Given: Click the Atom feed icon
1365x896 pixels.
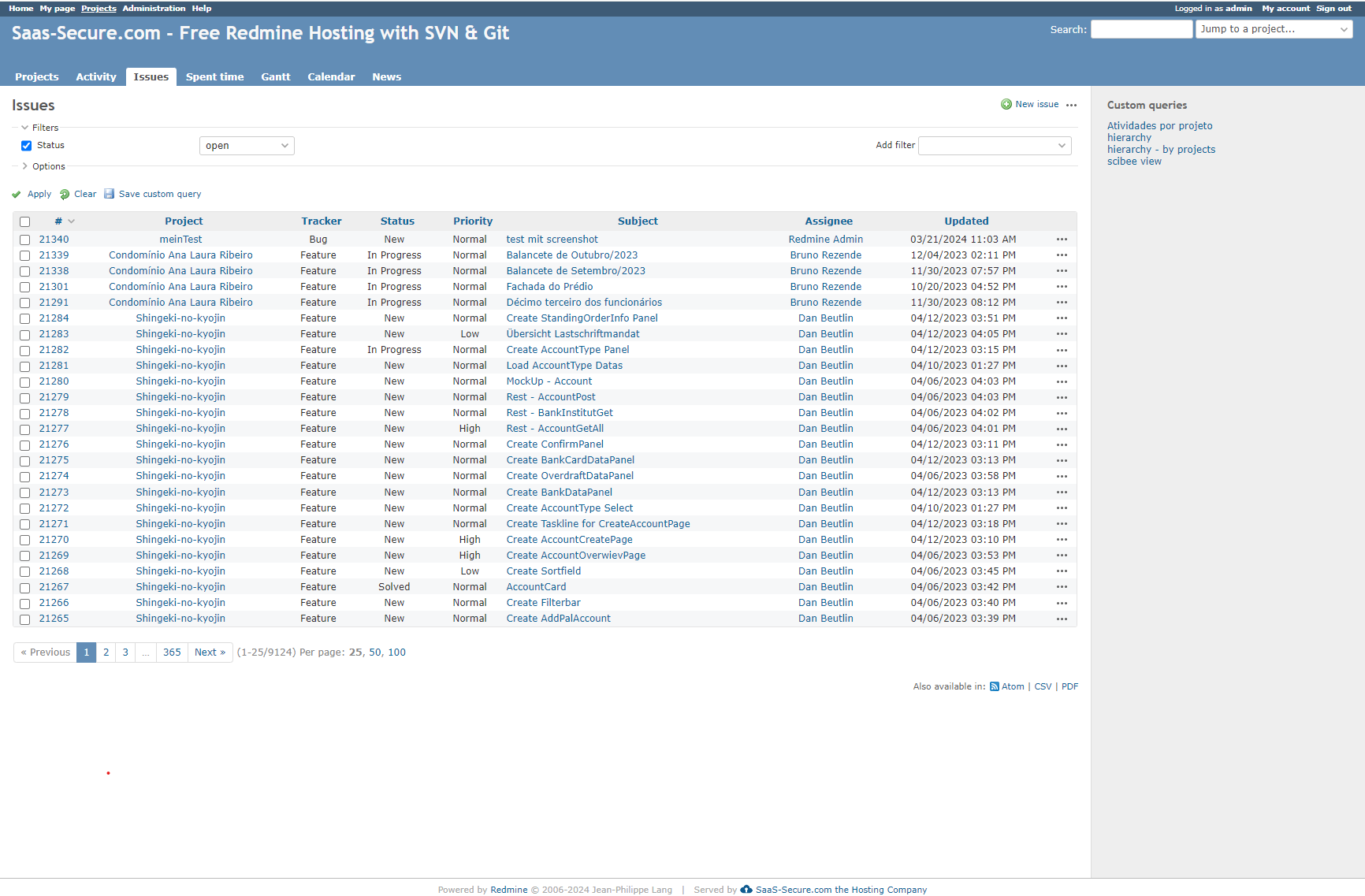Looking at the screenshot, I should (x=995, y=687).
